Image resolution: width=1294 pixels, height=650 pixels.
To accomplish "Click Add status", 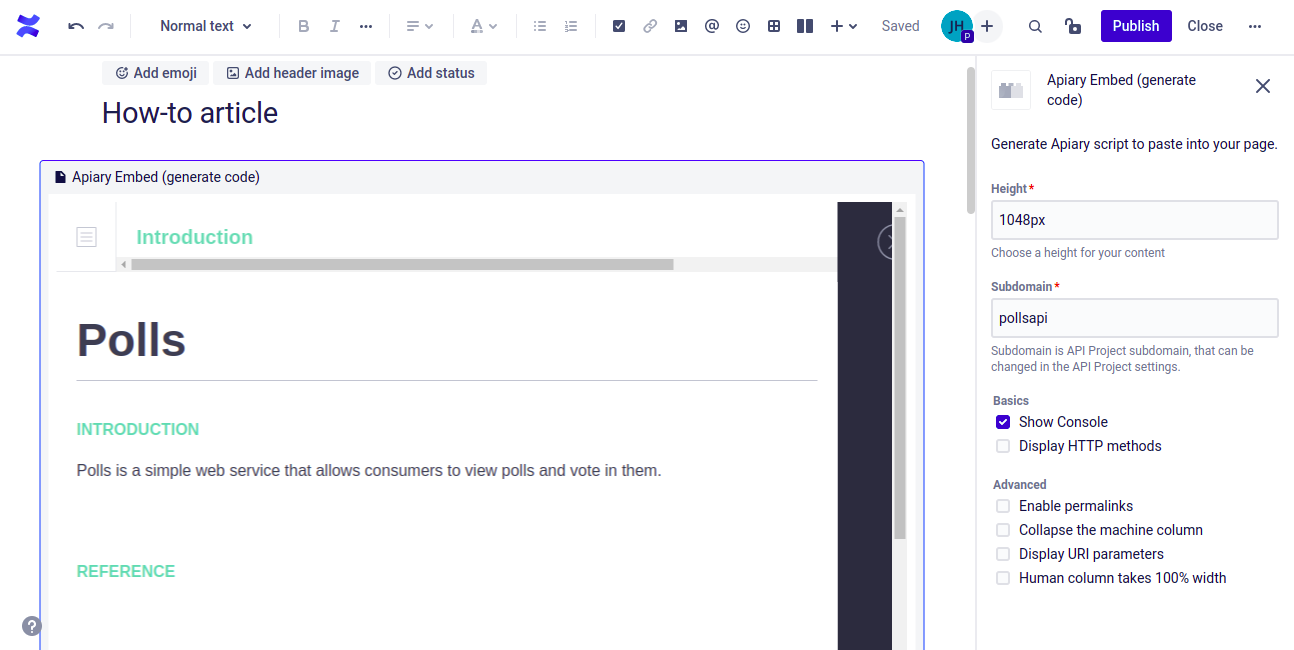I will [x=431, y=73].
